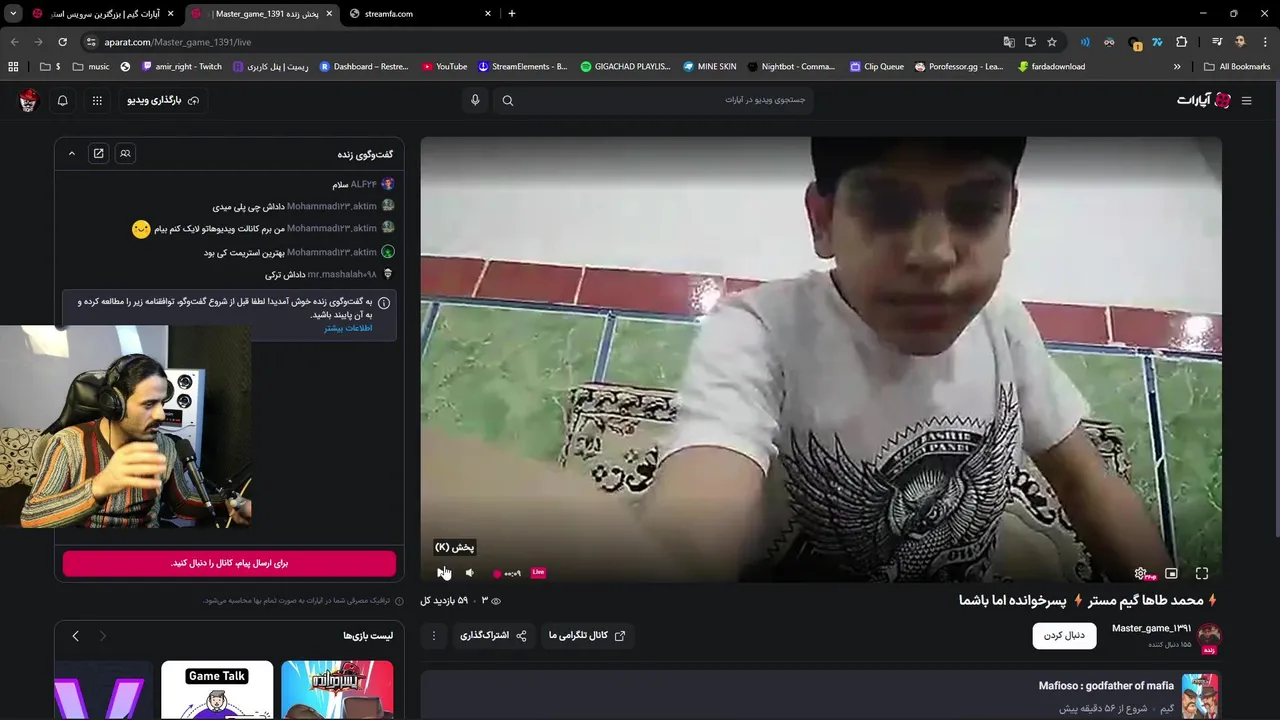Bookmark this page with the star icon
The image size is (1280, 720).
coord(1052,42)
